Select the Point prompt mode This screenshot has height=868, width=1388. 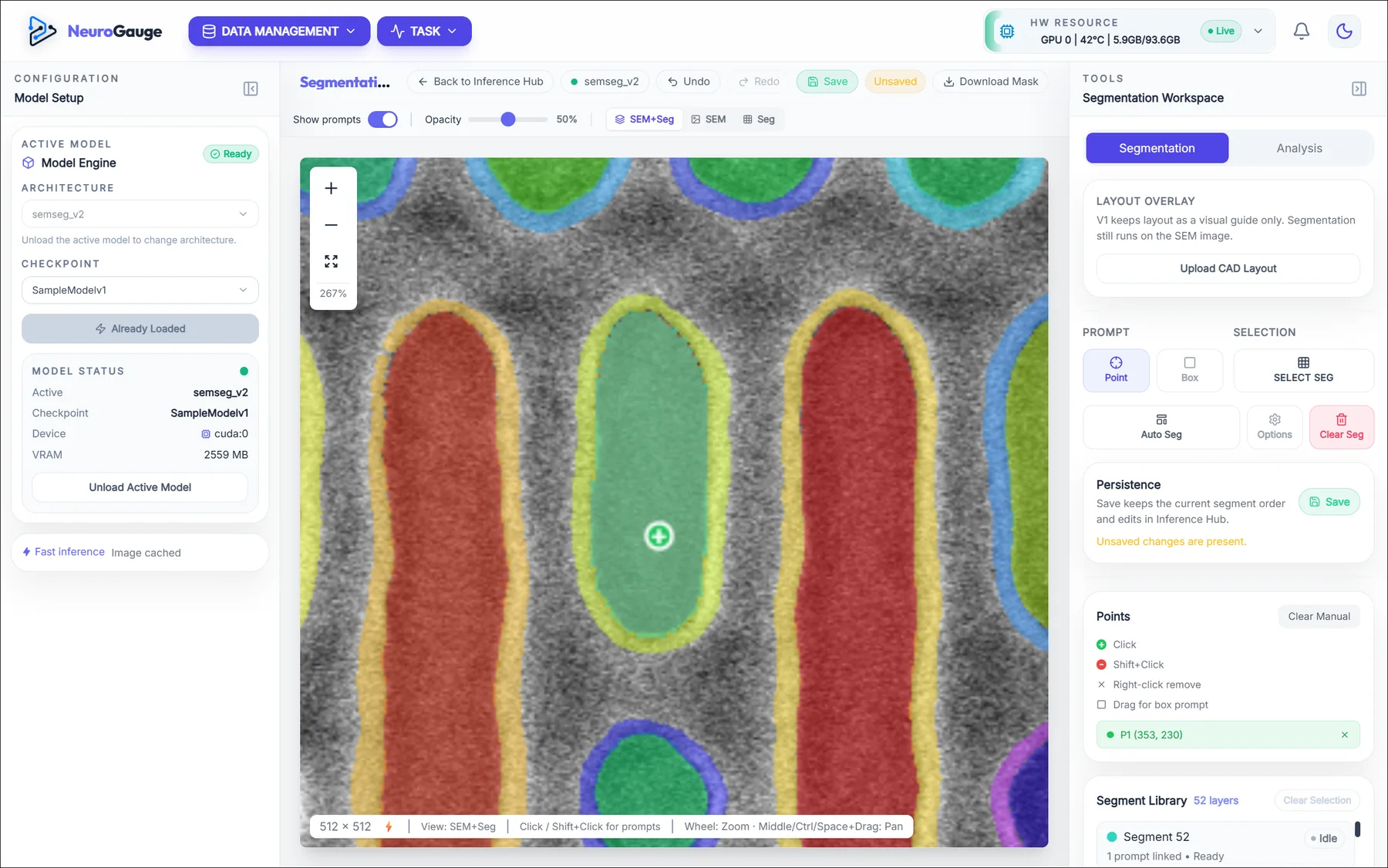click(1116, 370)
